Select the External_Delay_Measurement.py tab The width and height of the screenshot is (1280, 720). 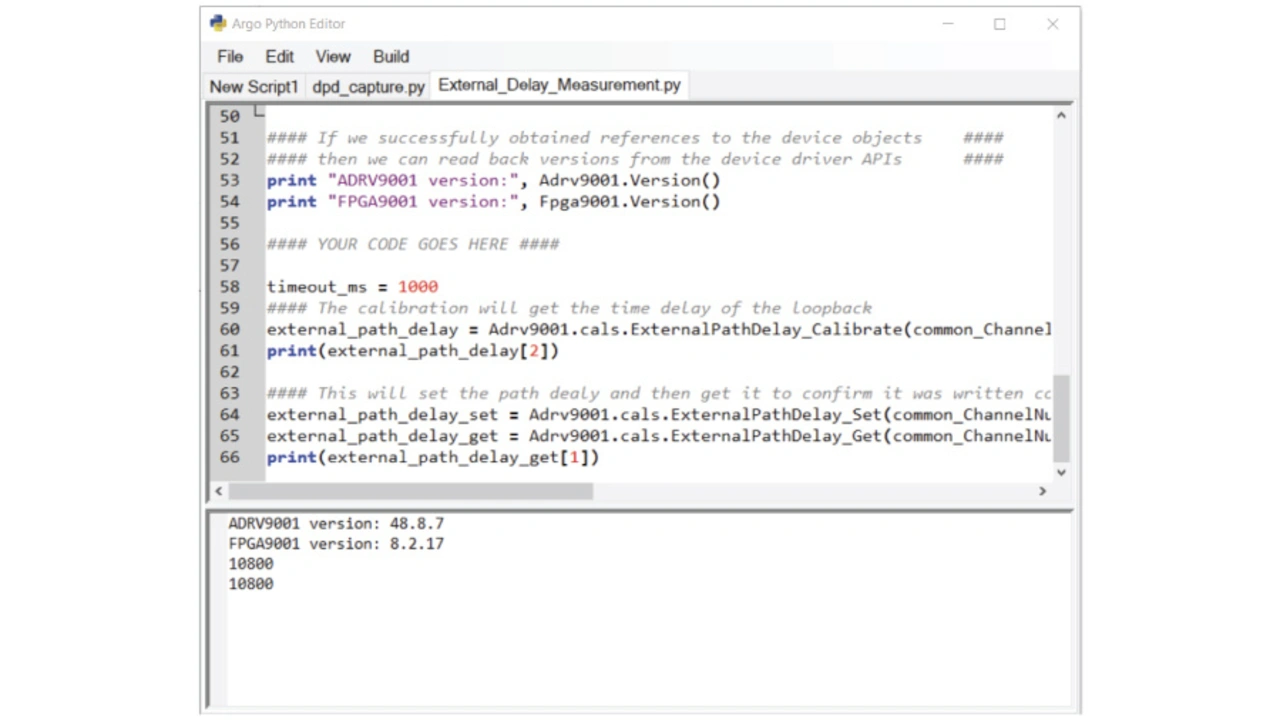[x=559, y=86]
